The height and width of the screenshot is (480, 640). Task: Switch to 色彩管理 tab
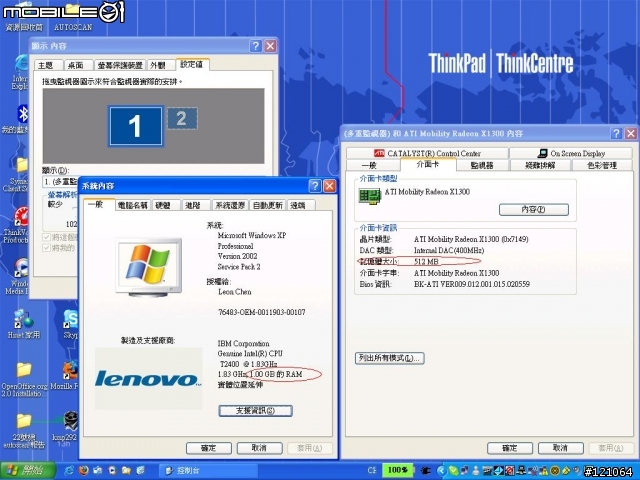[602, 165]
